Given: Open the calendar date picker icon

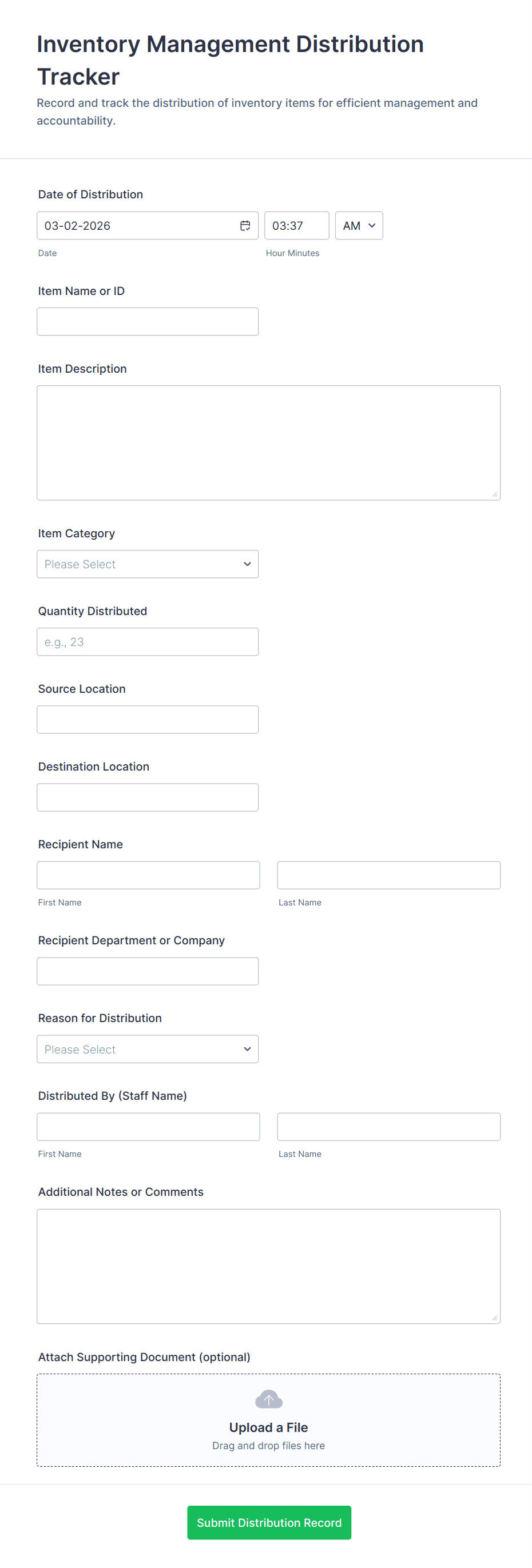Looking at the screenshot, I should (245, 226).
